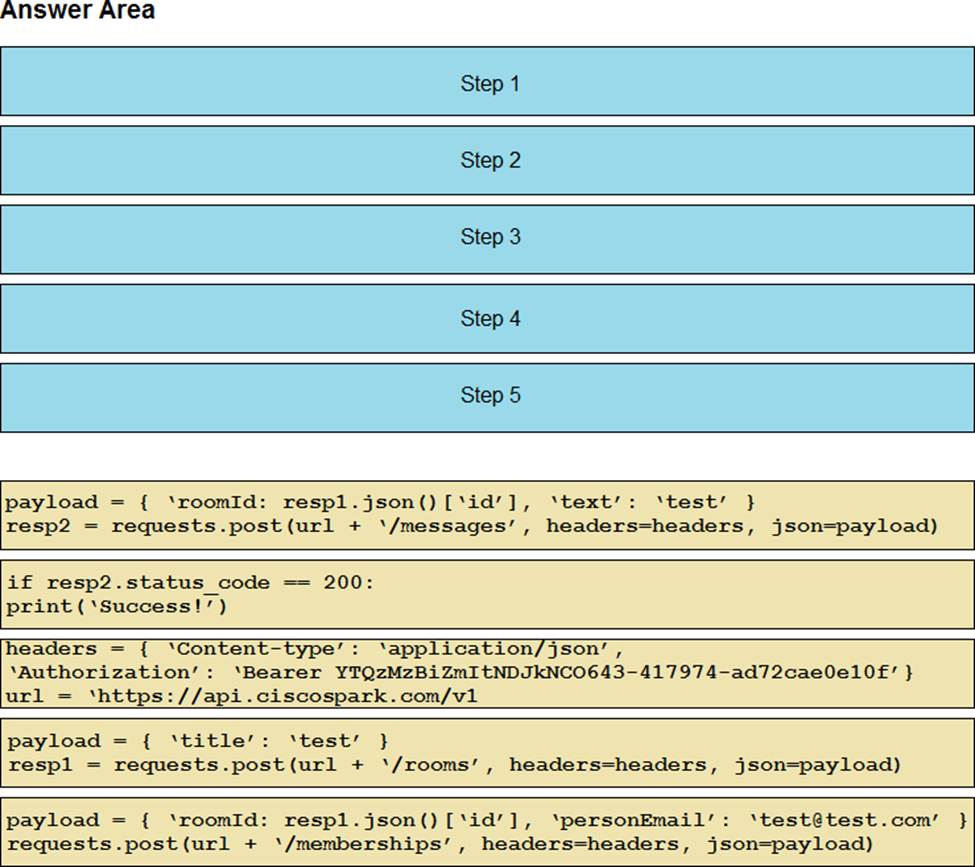Click the resp1 requests.post '/rooms' line

pos(455,765)
